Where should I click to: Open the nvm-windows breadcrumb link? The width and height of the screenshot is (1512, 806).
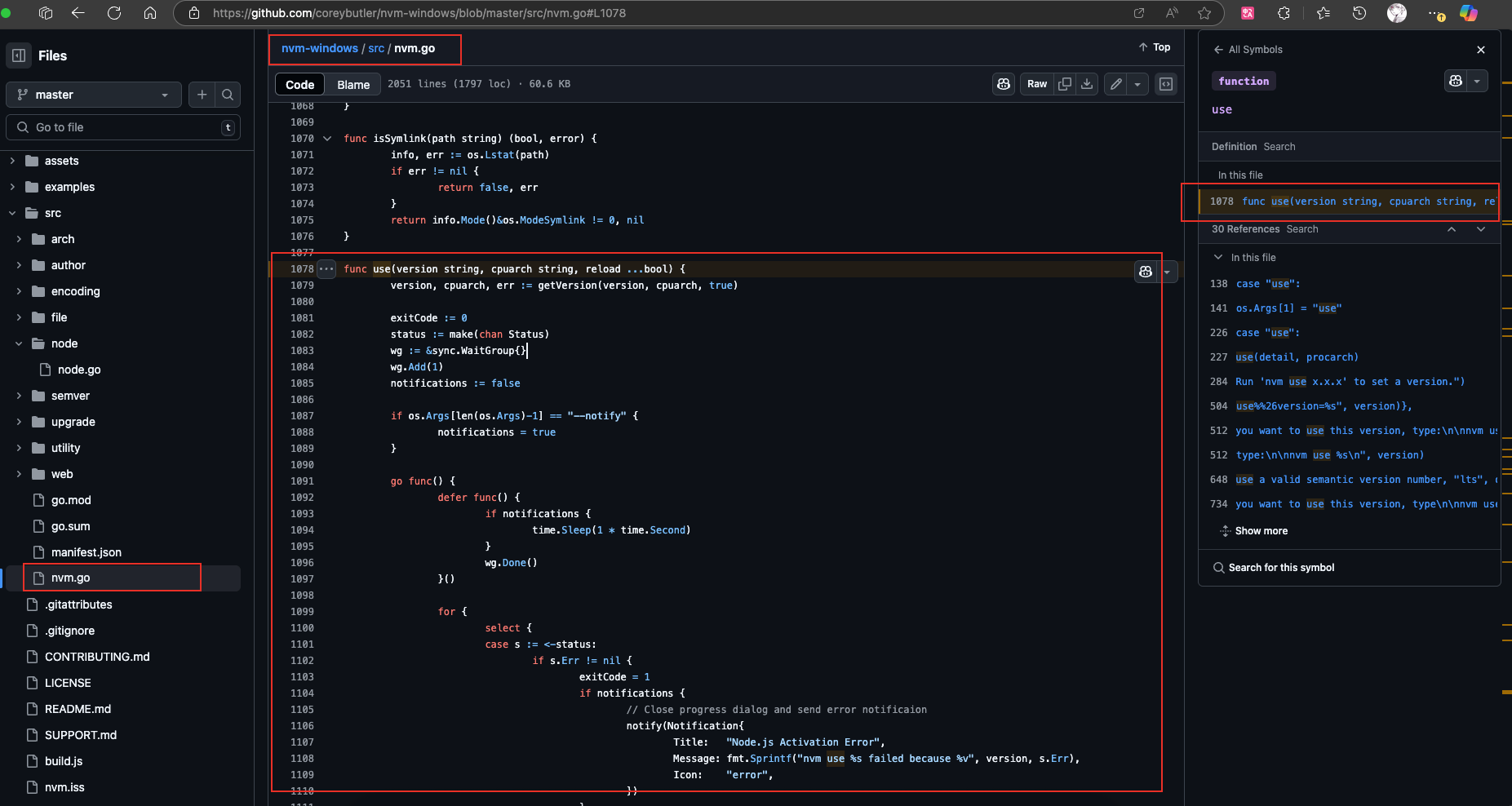click(x=319, y=48)
